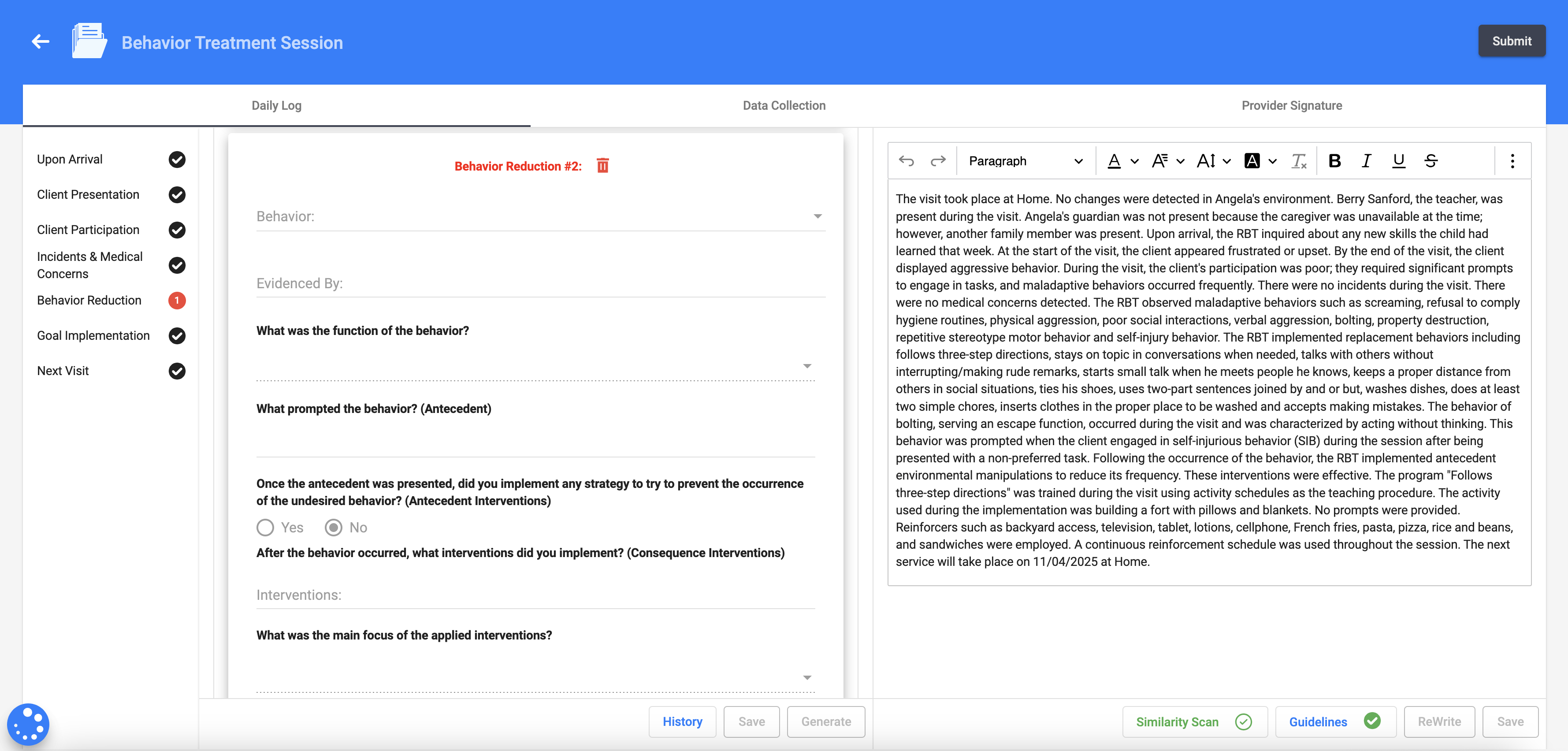1568x751 pixels.
Task: Open the Next Visit section
Action: click(111, 371)
